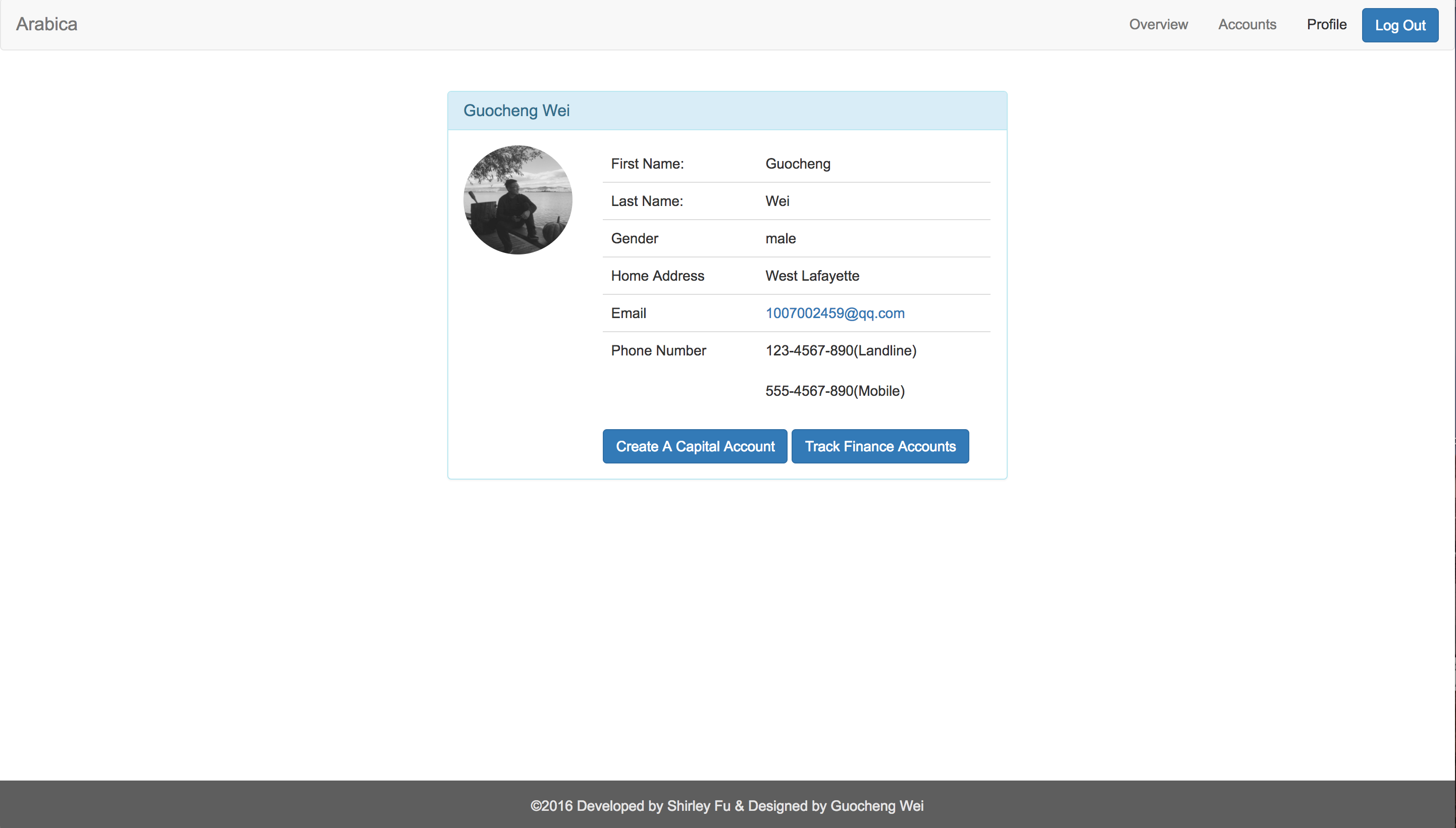Click the Phone Number label

pyautogui.click(x=658, y=350)
